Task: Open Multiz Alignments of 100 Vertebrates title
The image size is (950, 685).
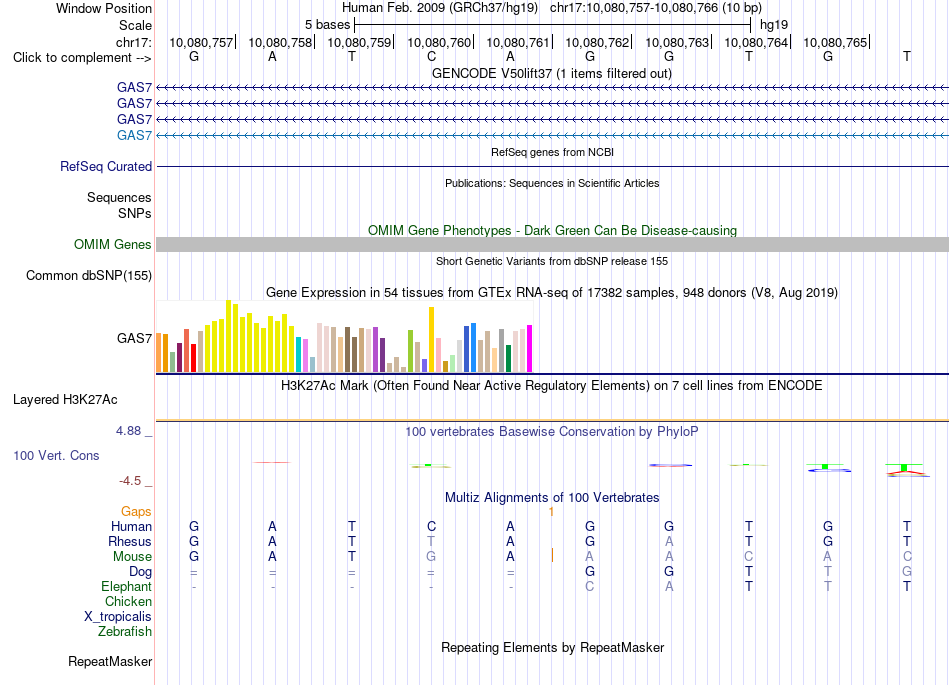Action: pyautogui.click(x=552, y=497)
